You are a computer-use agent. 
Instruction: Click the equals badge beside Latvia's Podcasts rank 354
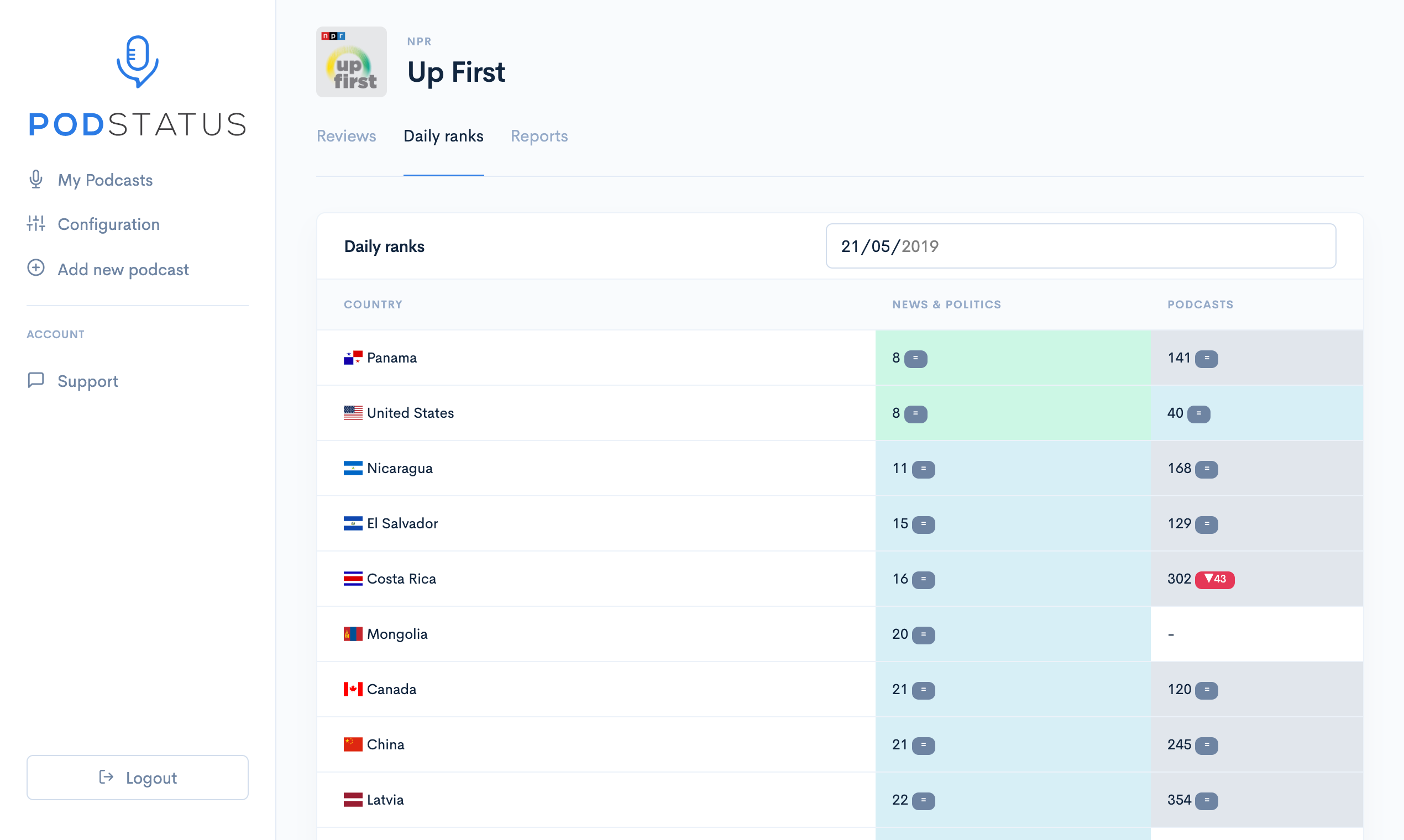(1208, 800)
